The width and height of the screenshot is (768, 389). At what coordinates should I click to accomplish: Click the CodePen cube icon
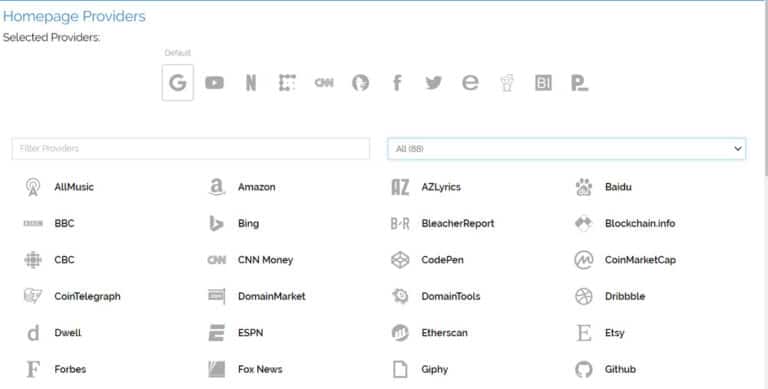[x=400, y=260]
